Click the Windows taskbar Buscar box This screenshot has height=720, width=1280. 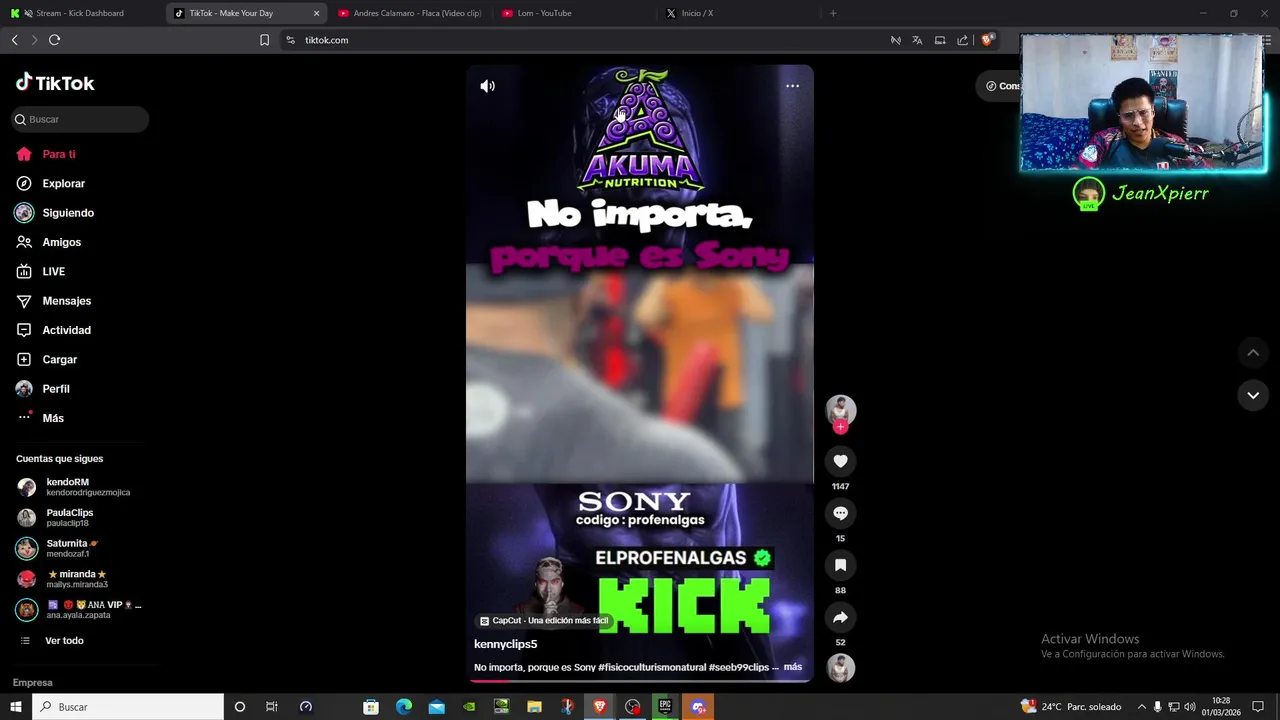pyautogui.click(x=128, y=707)
